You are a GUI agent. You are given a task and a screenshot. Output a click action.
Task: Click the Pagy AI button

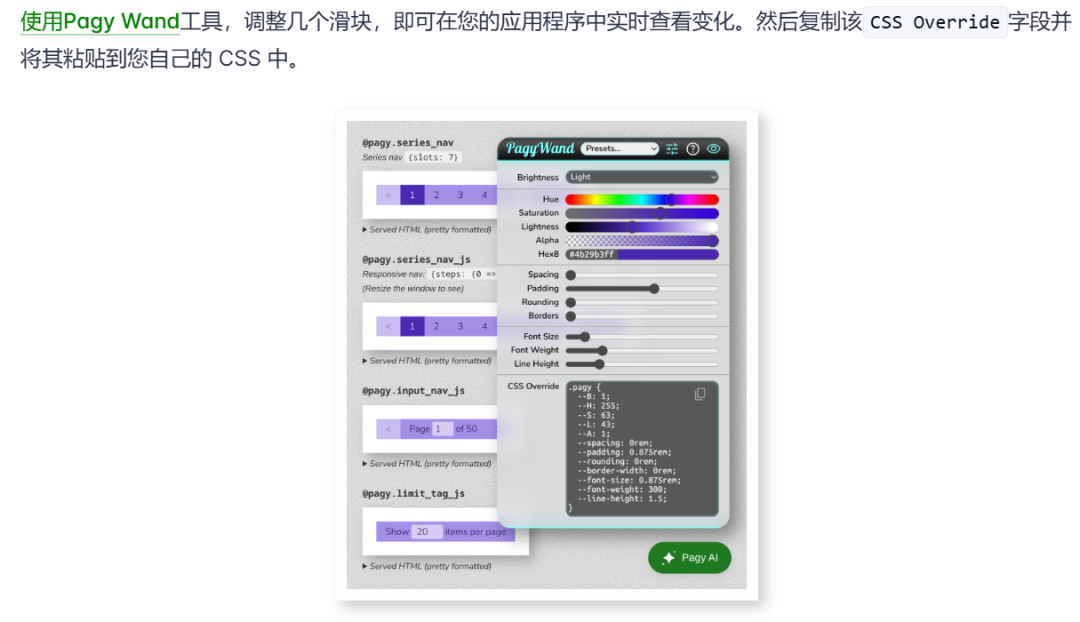689,558
